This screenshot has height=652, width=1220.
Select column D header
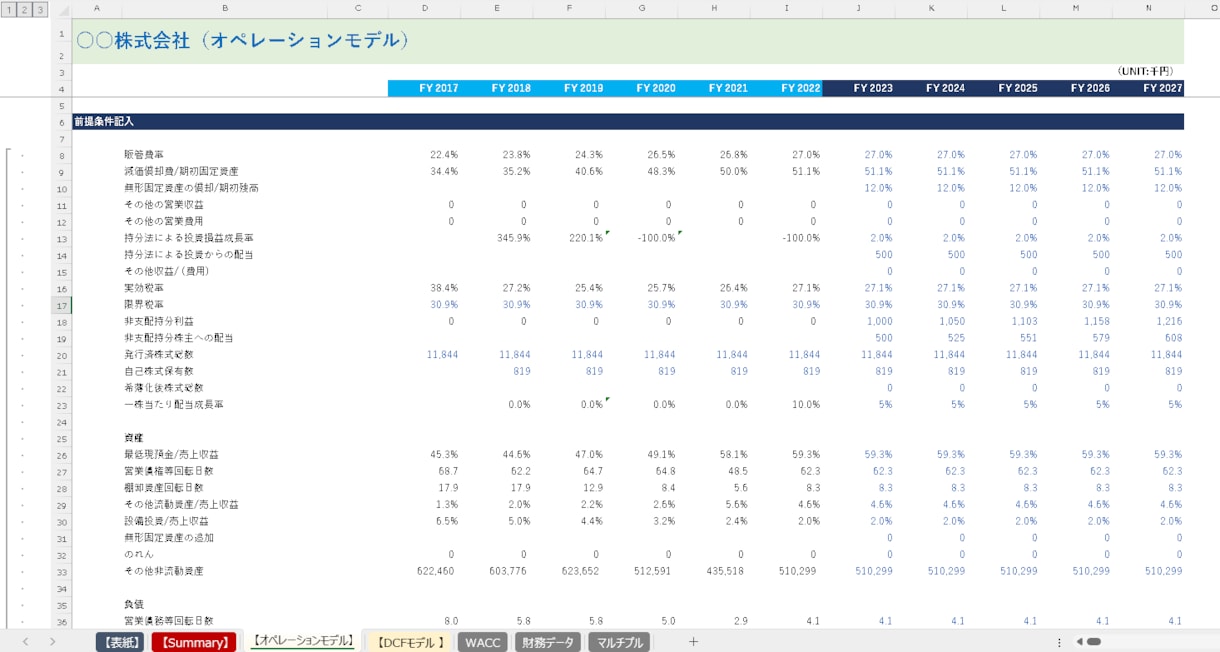click(425, 9)
